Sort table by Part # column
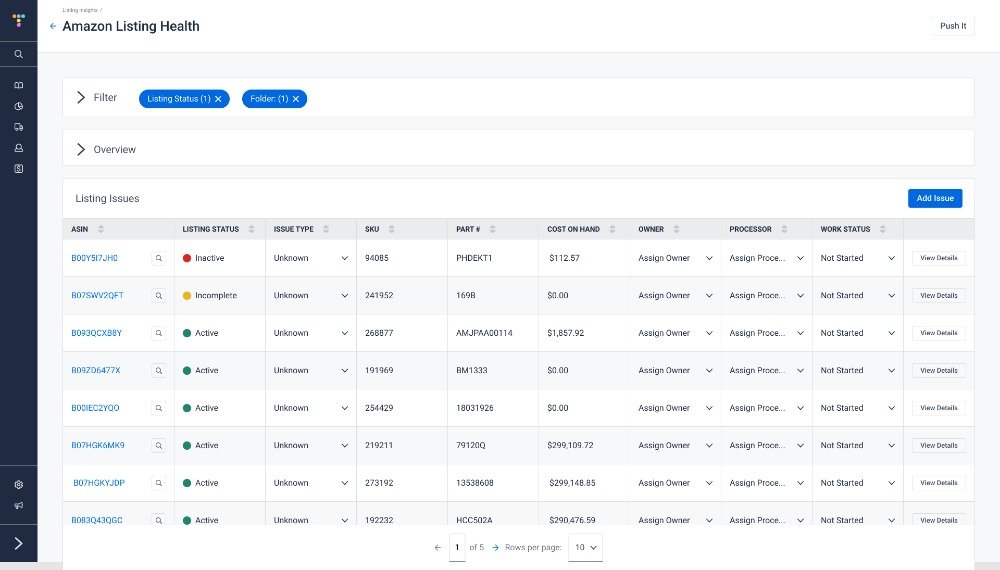The image size is (1000, 570). [492, 229]
